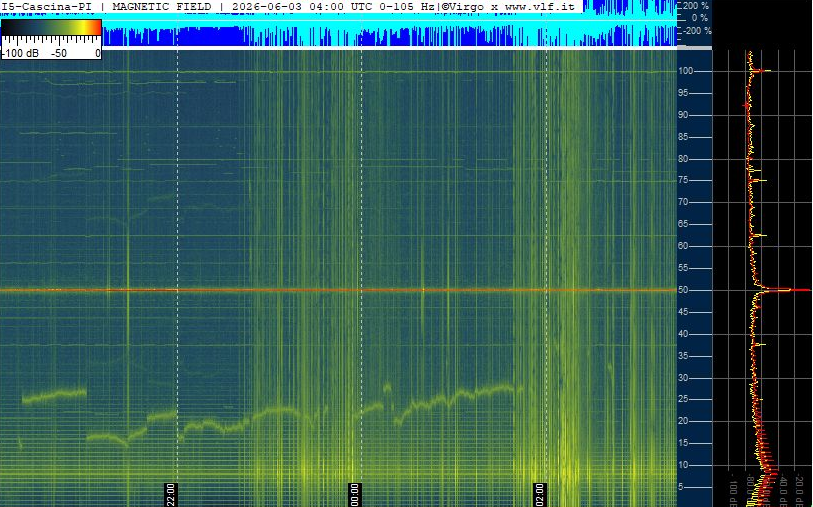This screenshot has height=507, width=813.
Task: Click the 10 Hz frequency axis label
Action: tap(683, 465)
